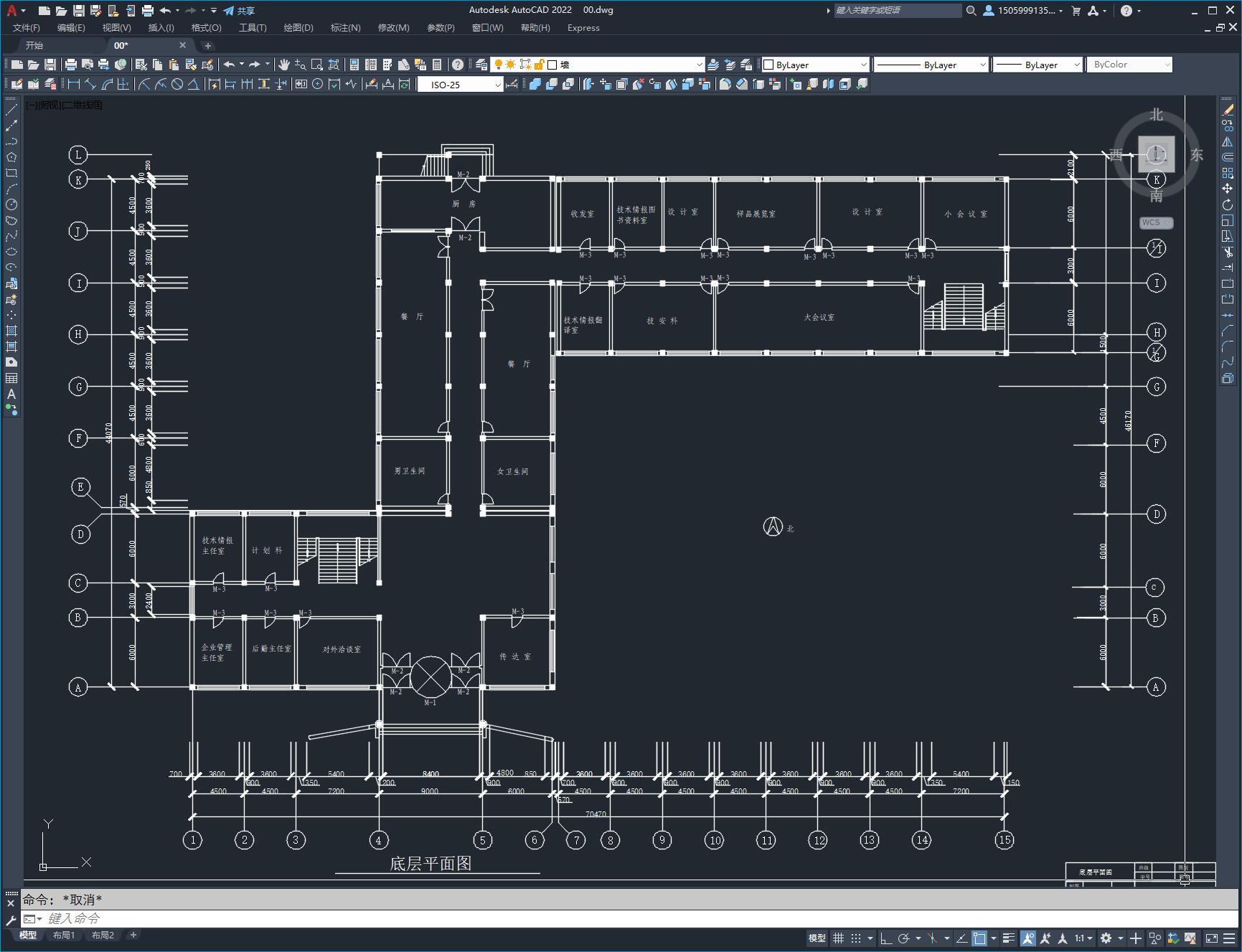
Task: Click the user account 1505999135 button
Action: (1022, 10)
